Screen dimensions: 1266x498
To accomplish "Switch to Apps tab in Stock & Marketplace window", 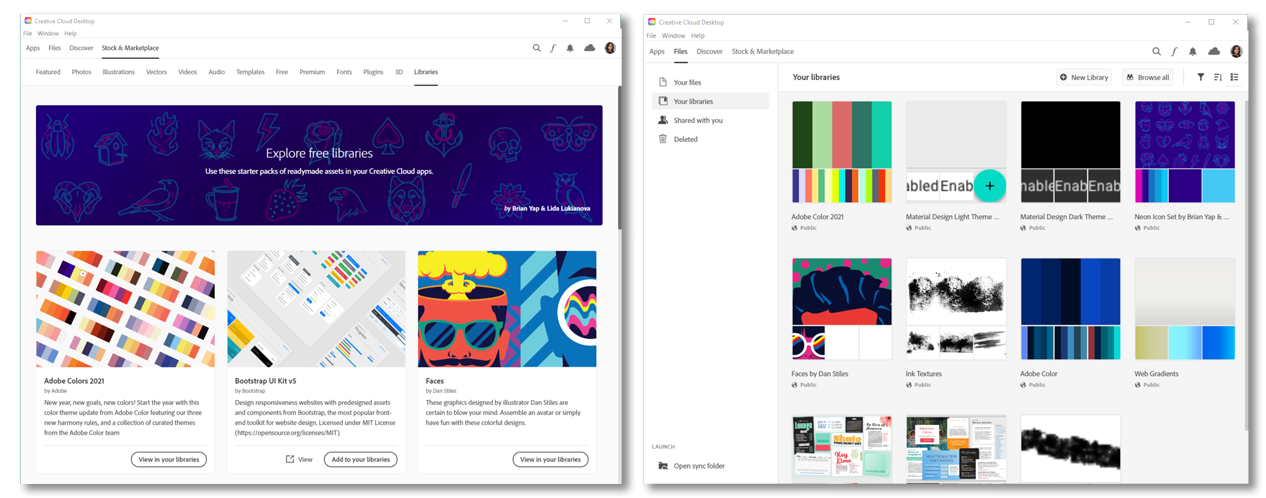I will click(33, 48).
